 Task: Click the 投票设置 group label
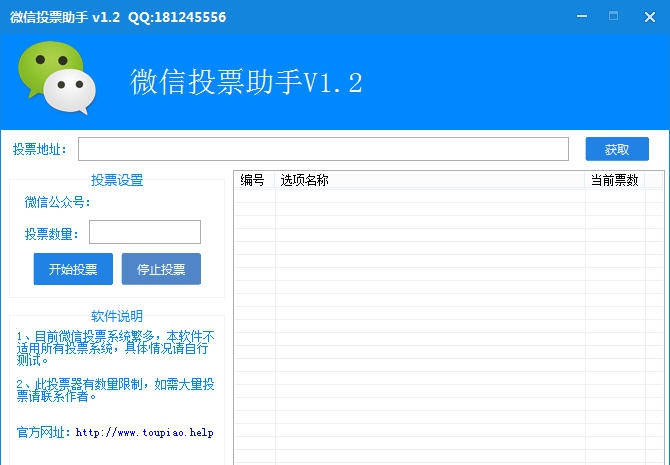tap(117, 180)
